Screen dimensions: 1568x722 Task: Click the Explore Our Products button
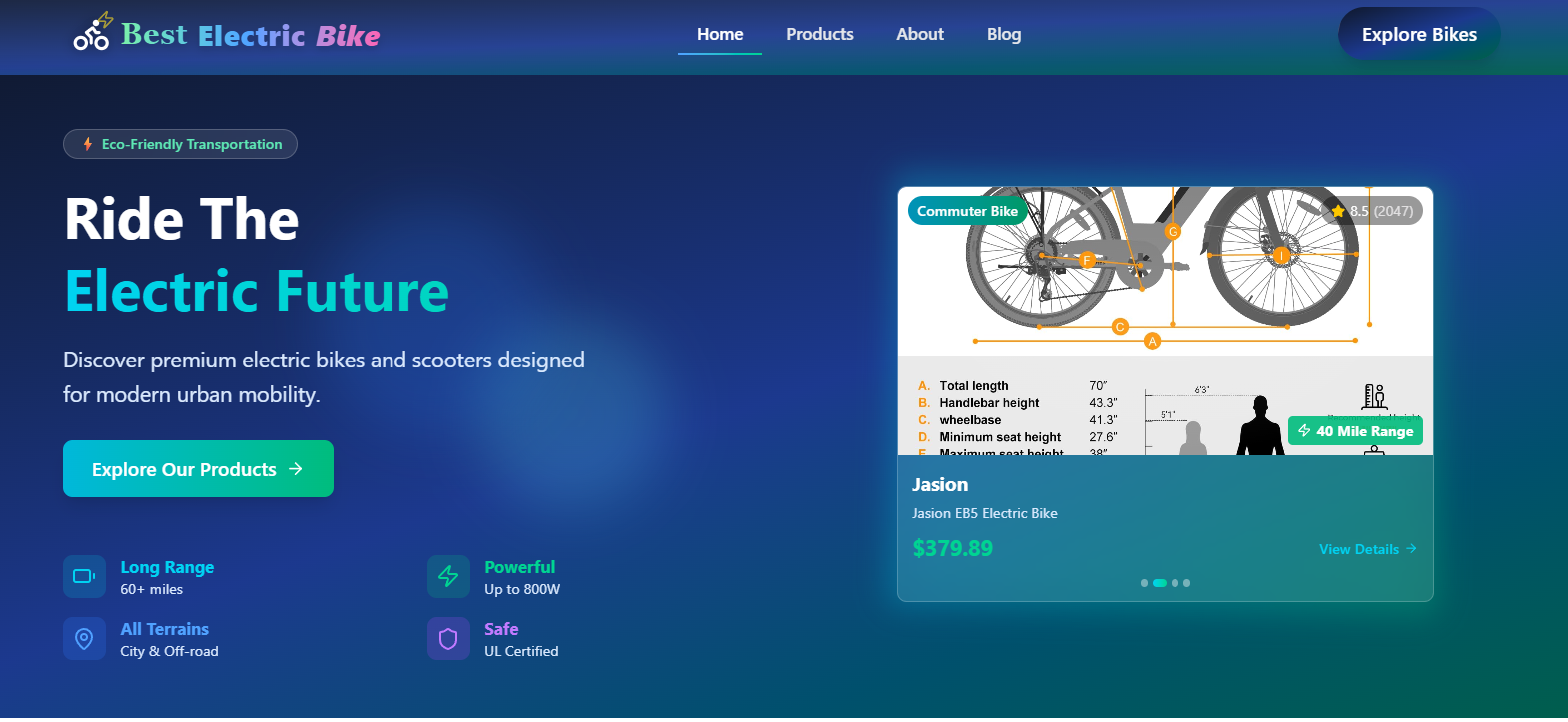click(x=198, y=468)
